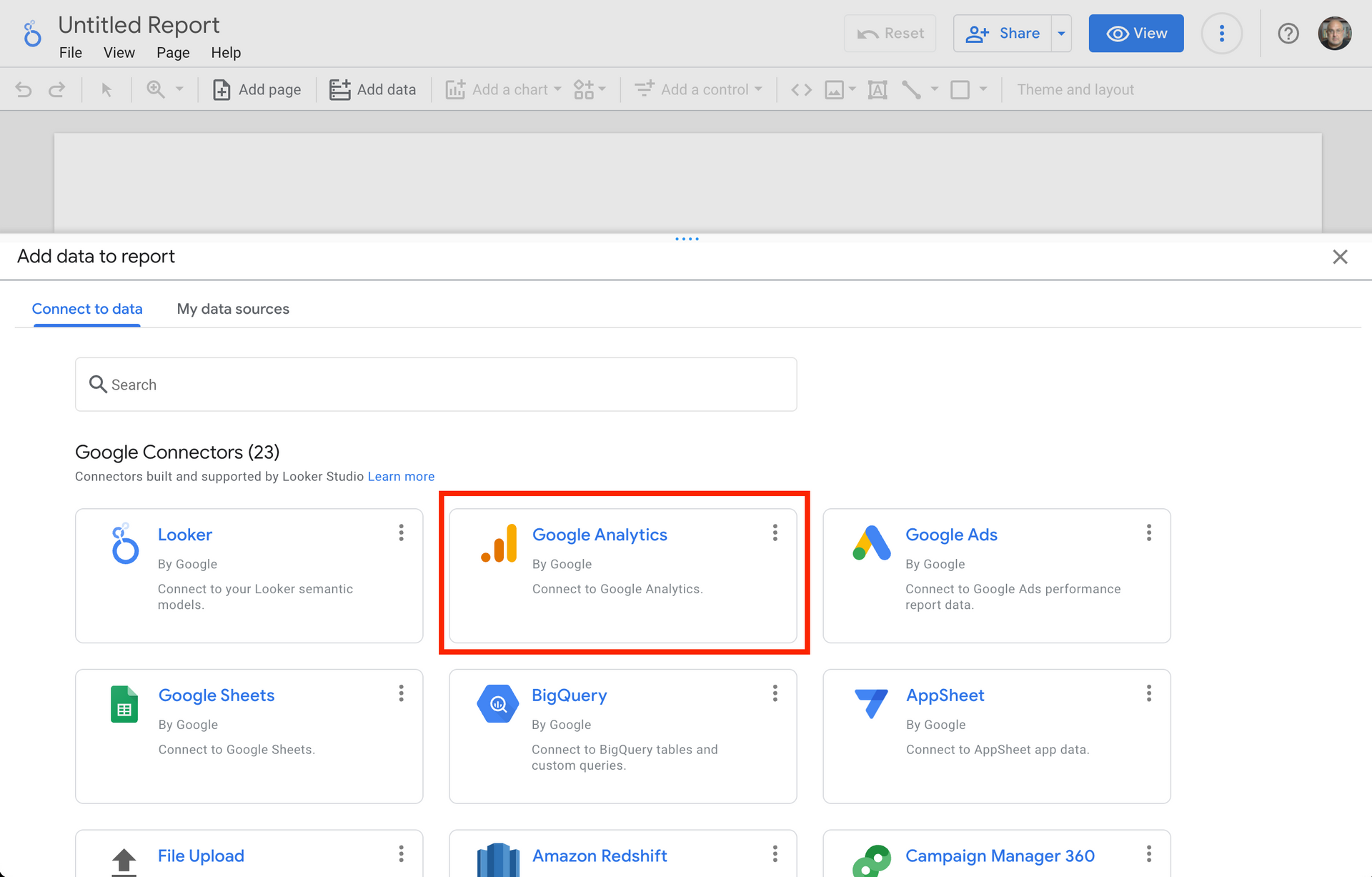Click the BigQuery hexagon icon

498,704
